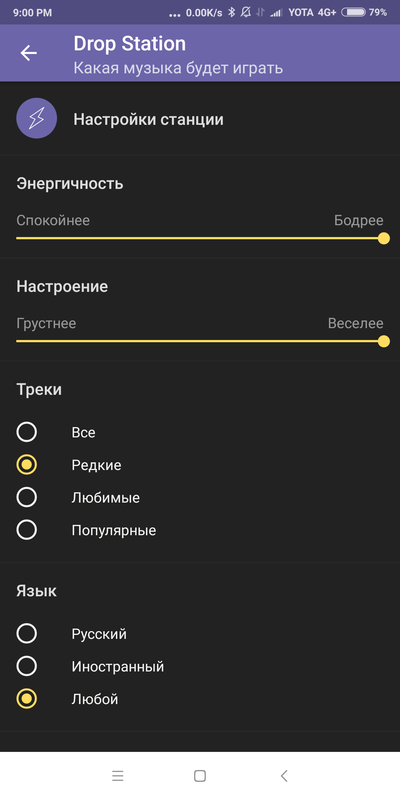The height and width of the screenshot is (800, 400).
Task: Tap the Настройки станции header row
Action: tap(200, 119)
